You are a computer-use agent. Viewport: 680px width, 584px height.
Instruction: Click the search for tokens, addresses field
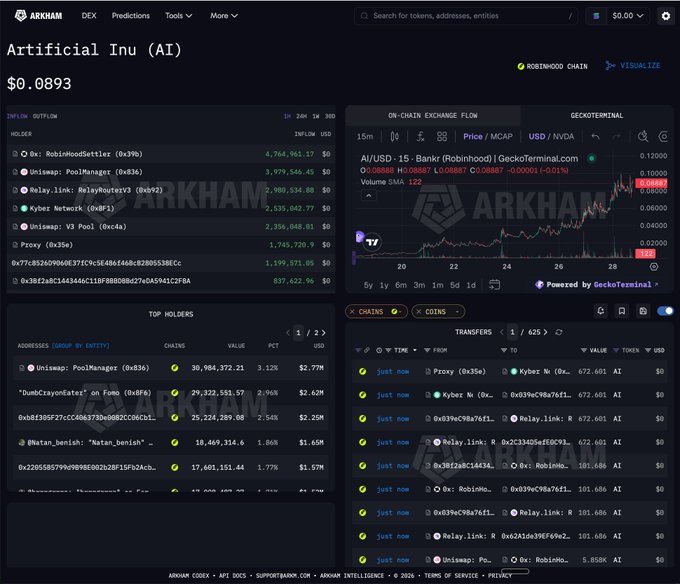pos(466,16)
